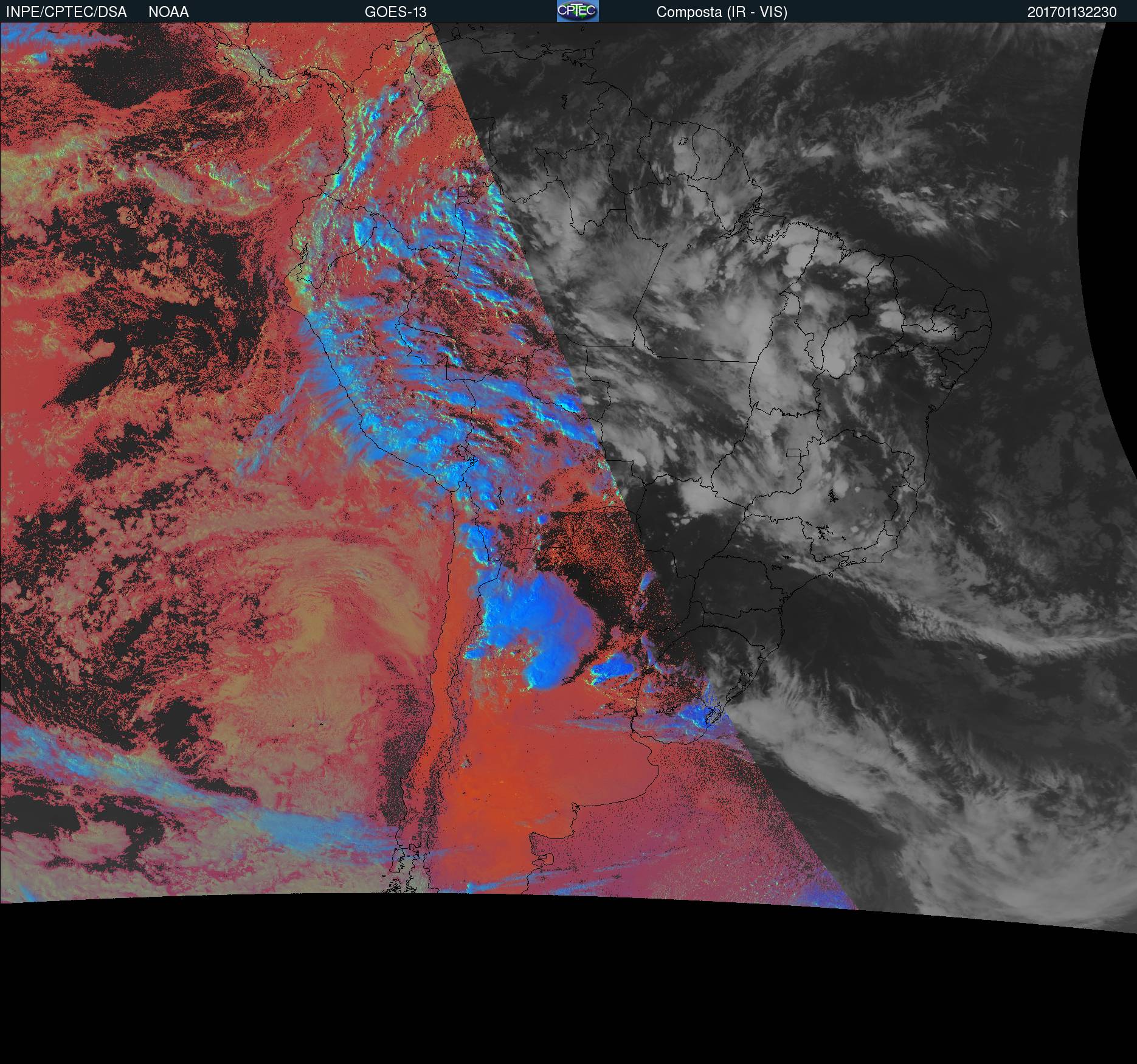Image resolution: width=1137 pixels, height=1064 pixels.
Task: Click the GOES-13 satellite label
Action: 395,12
